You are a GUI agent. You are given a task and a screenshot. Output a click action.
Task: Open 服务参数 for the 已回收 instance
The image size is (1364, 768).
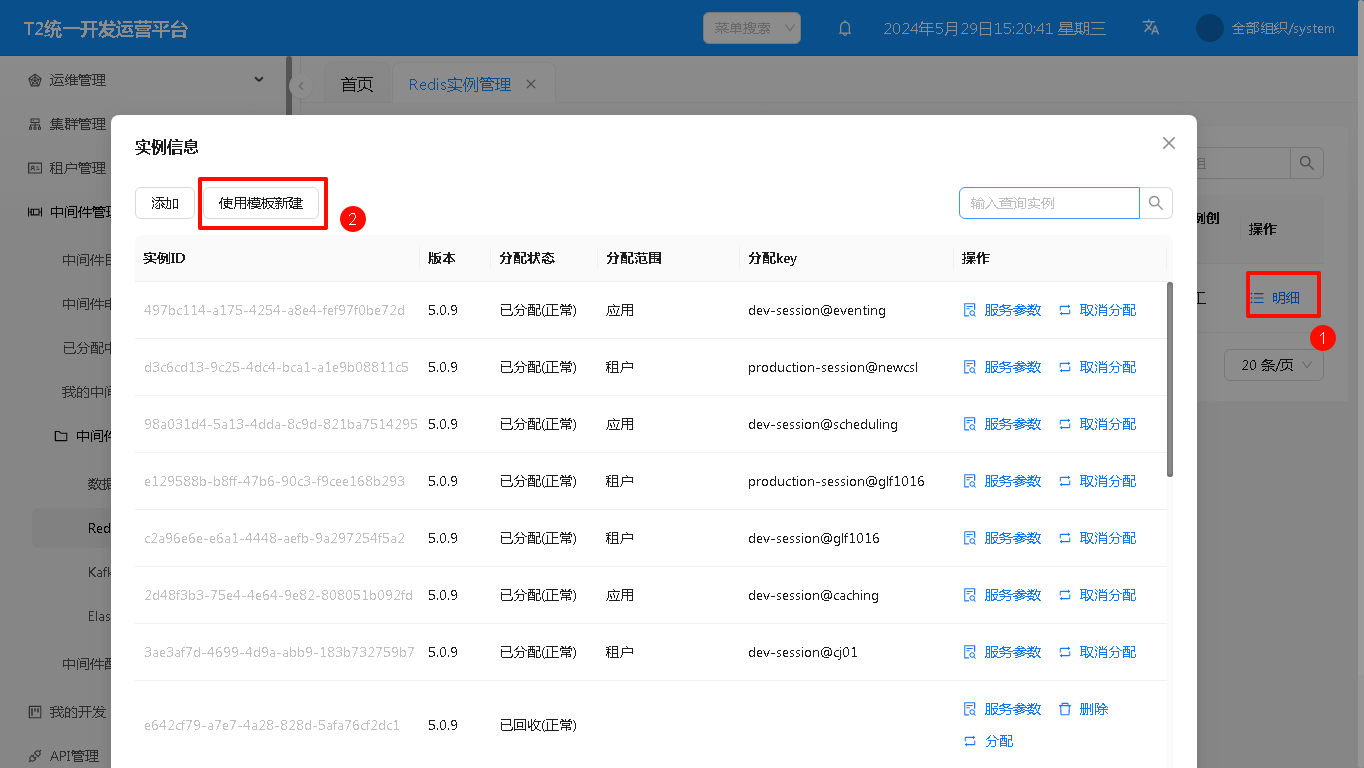click(x=1002, y=709)
